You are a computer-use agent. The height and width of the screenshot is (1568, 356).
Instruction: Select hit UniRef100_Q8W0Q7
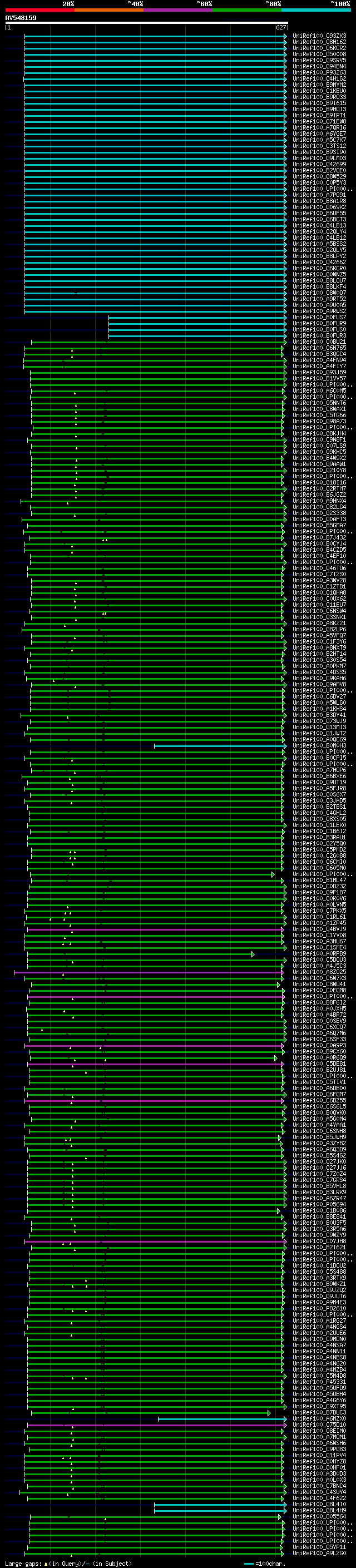319,293
